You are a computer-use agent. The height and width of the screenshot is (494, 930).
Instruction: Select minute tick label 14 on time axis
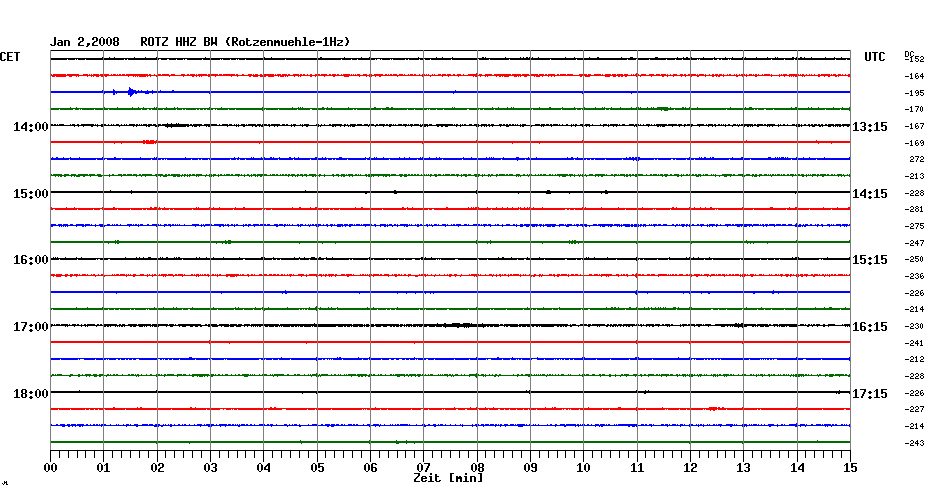point(797,468)
